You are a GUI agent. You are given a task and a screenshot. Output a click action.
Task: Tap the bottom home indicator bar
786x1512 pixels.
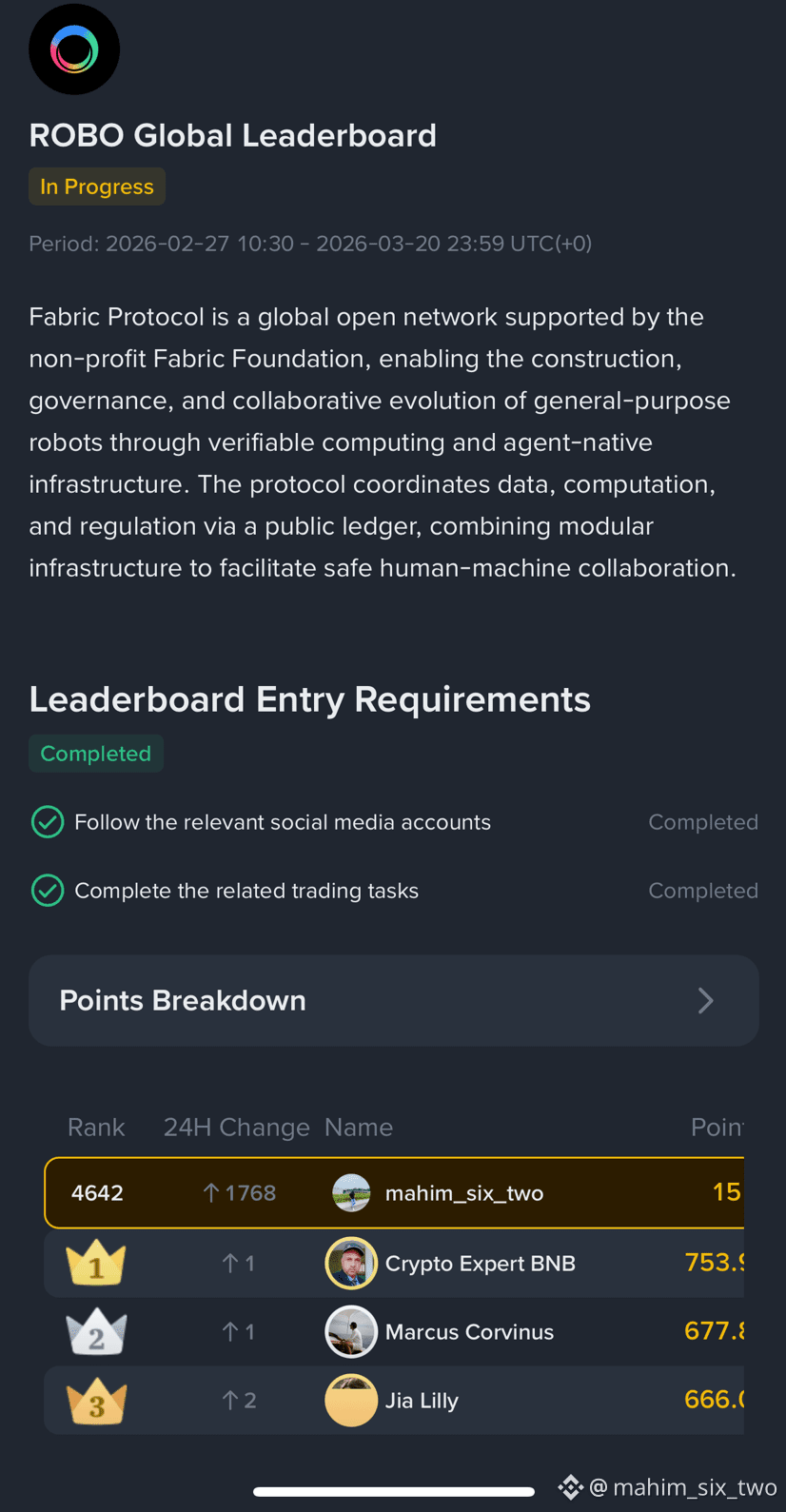point(394,1491)
